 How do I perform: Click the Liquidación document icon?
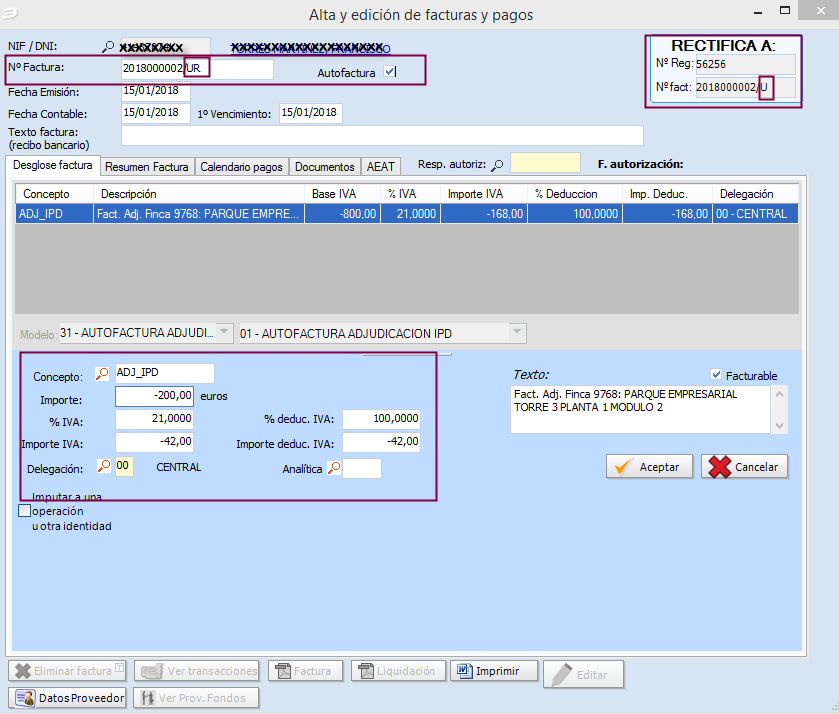click(366, 671)
